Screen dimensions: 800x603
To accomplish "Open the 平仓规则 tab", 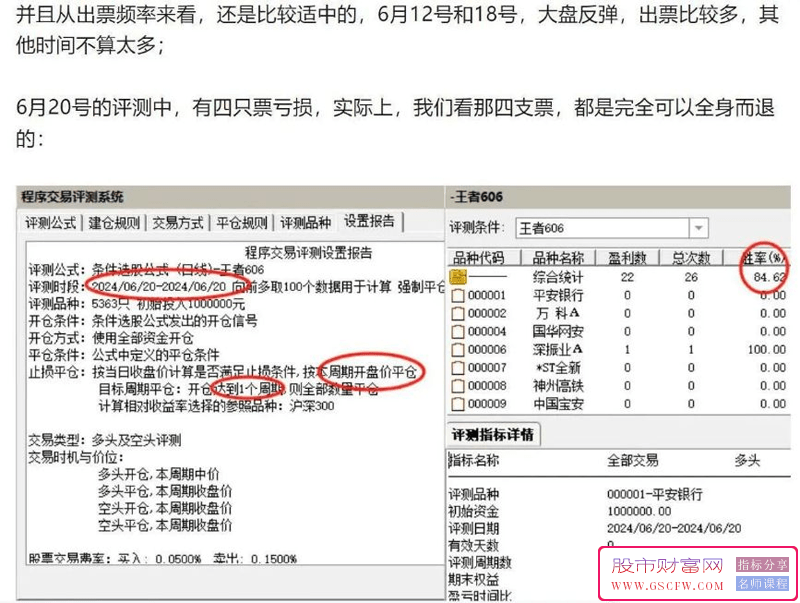I will 241,223.
